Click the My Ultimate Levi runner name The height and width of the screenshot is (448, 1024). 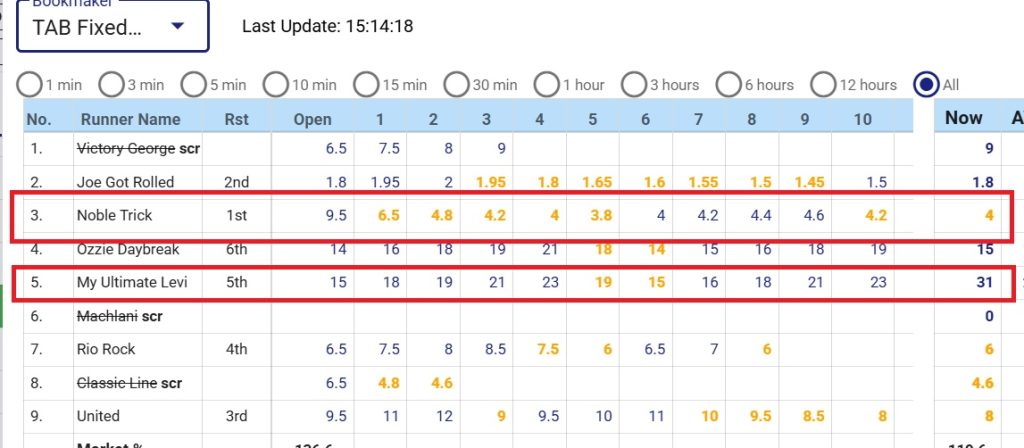click(x=132, y=283)
